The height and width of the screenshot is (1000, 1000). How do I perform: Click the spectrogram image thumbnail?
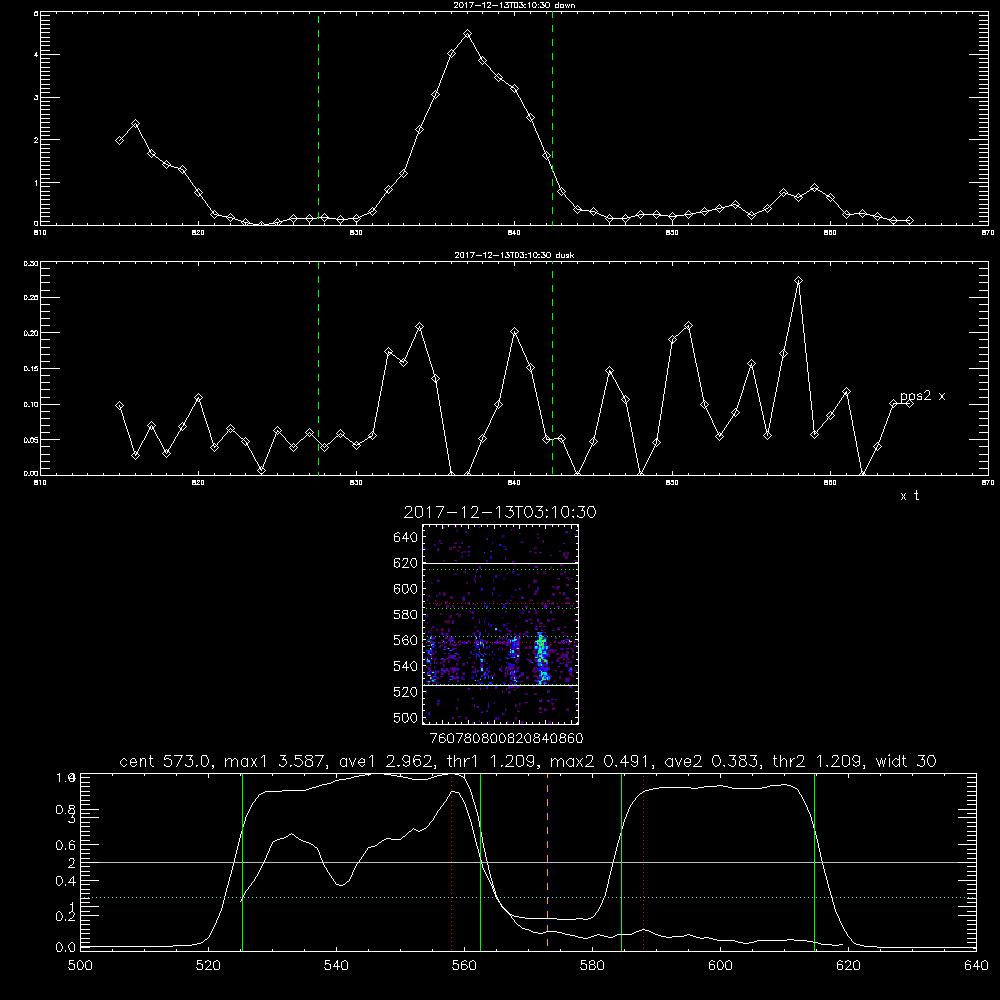point(501,624)
